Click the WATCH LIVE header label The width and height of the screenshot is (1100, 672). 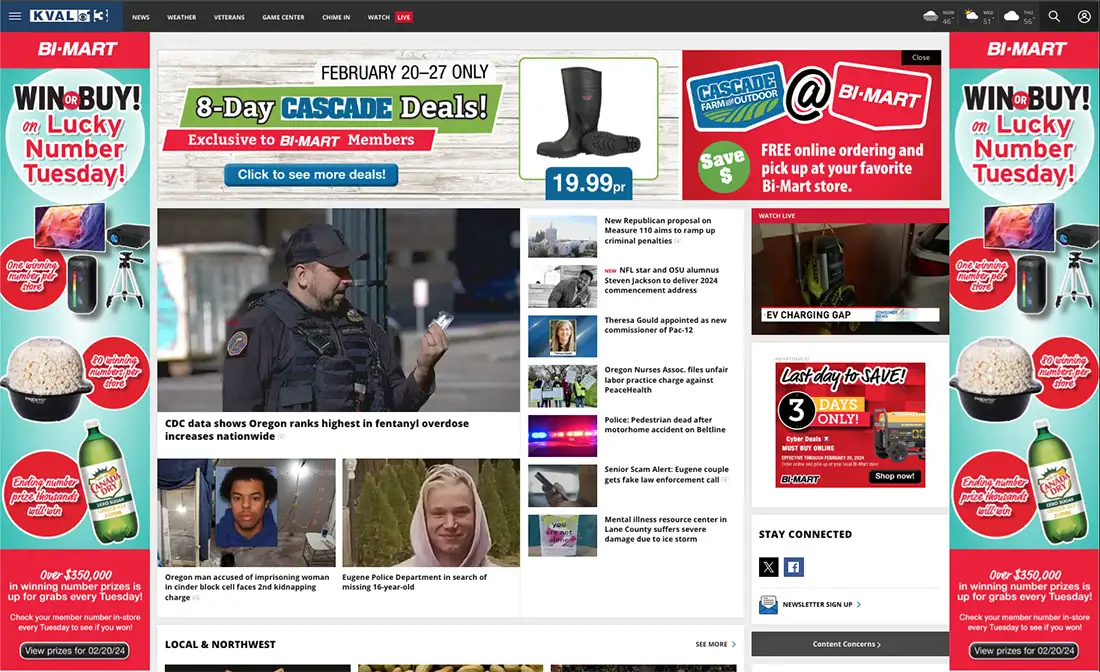[777, 216]
